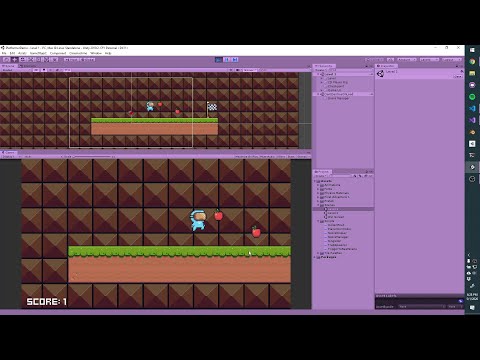
Task: Switch to the Scene tab
Action: coord(9,66)
